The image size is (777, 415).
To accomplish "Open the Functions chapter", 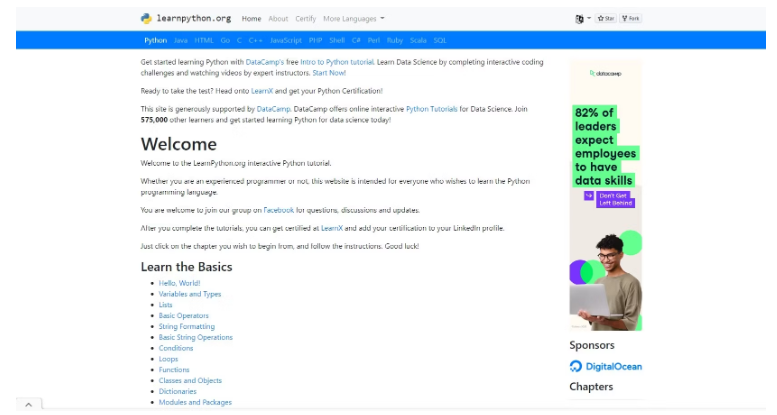I will [x=174, y=370].
